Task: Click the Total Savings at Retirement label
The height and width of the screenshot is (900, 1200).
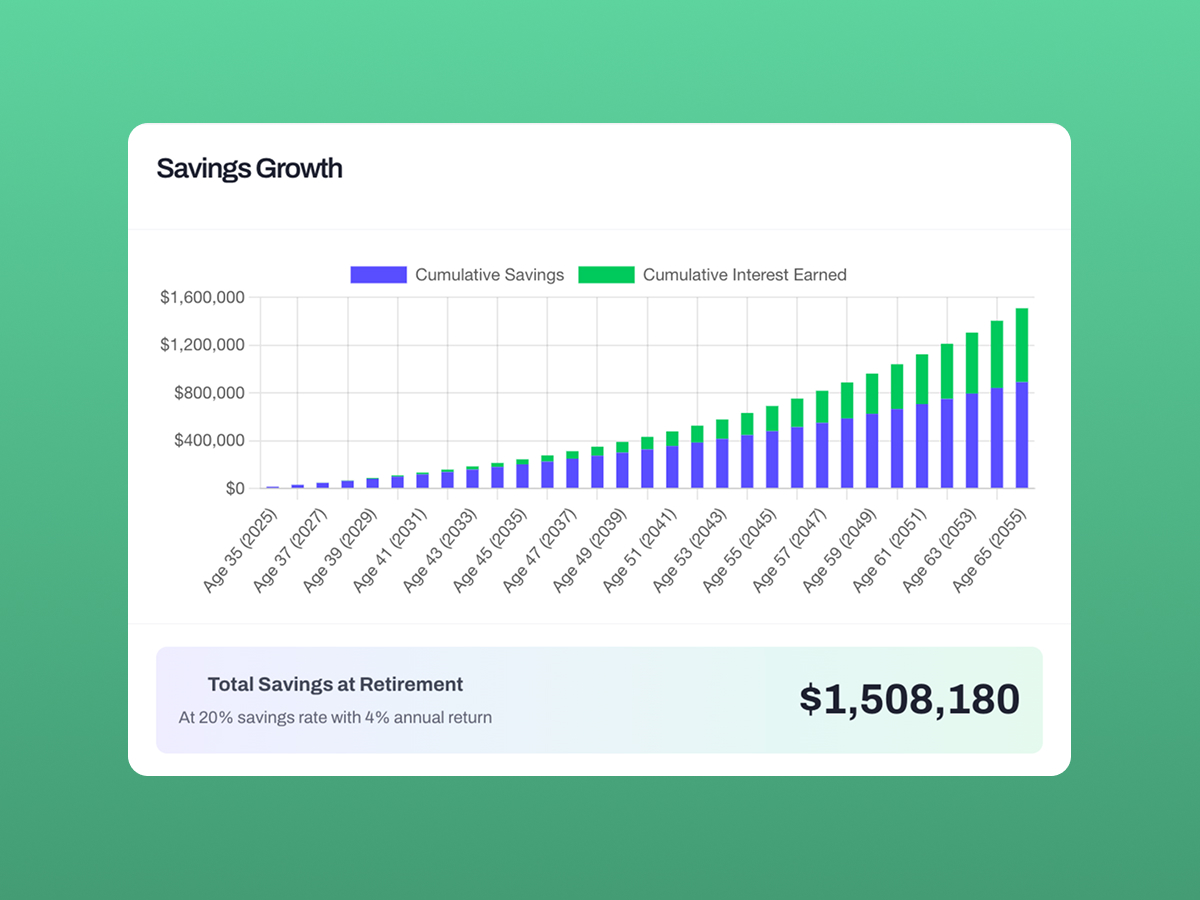Action: click(335, 685)
